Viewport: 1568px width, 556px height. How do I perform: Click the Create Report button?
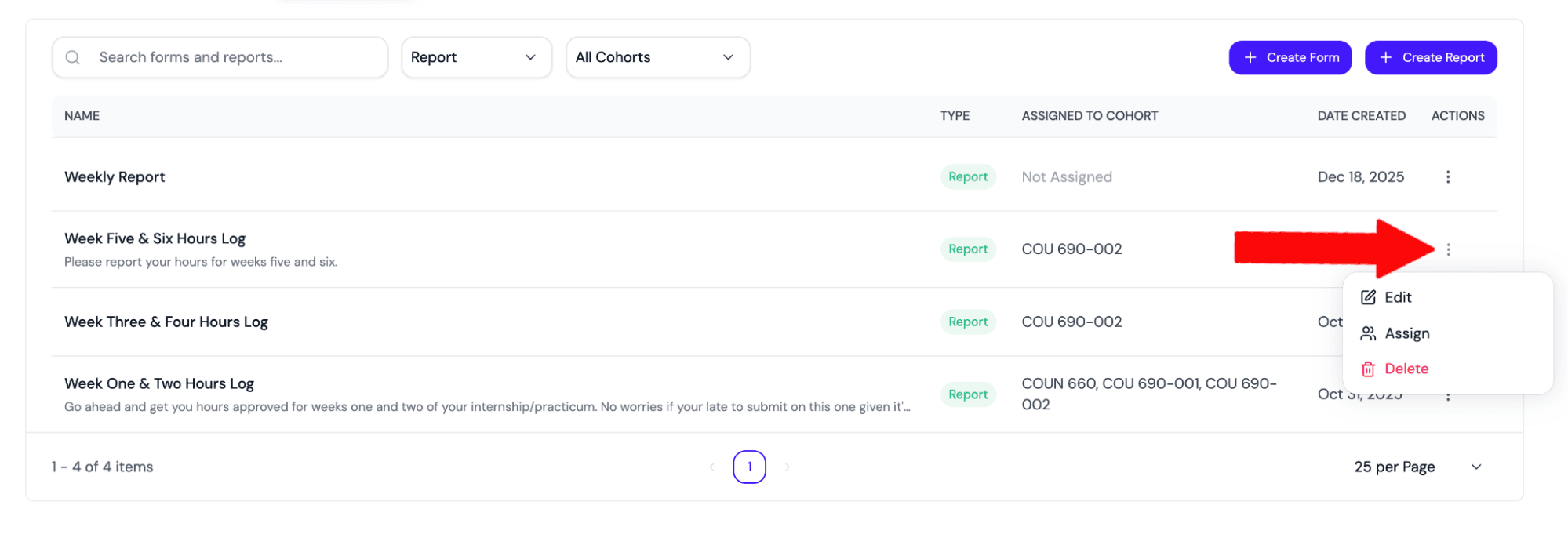(x=1430, y=58)
